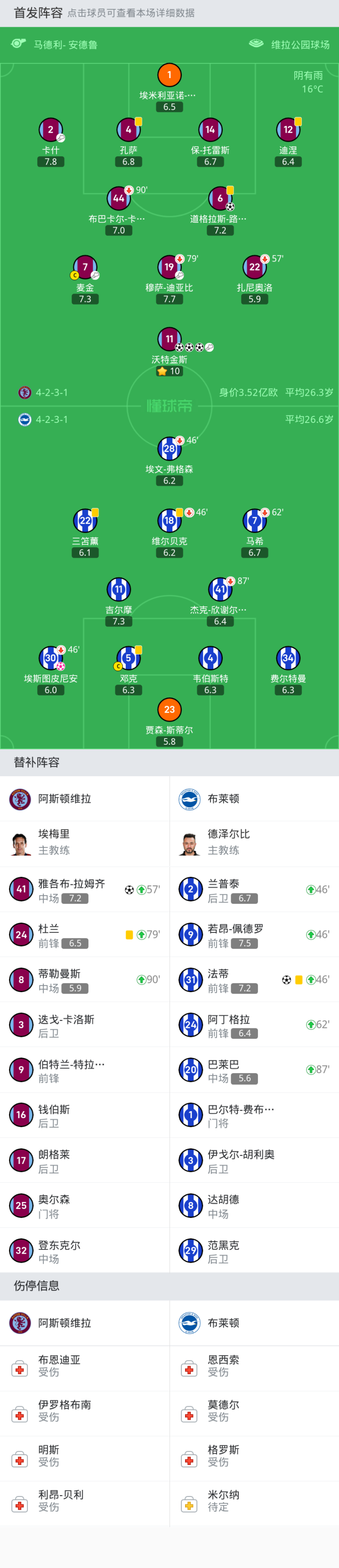Viewport: 339px width, 1568px height.
Task: Select Cash's number 2 player badge
Action: pyautogui.click(x=50, y=130)
